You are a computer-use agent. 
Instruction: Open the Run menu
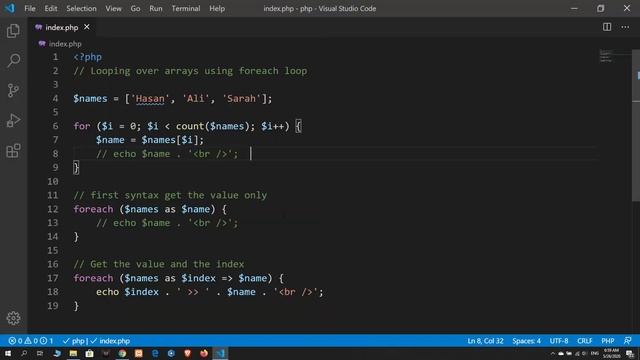(x=156, y=8)
